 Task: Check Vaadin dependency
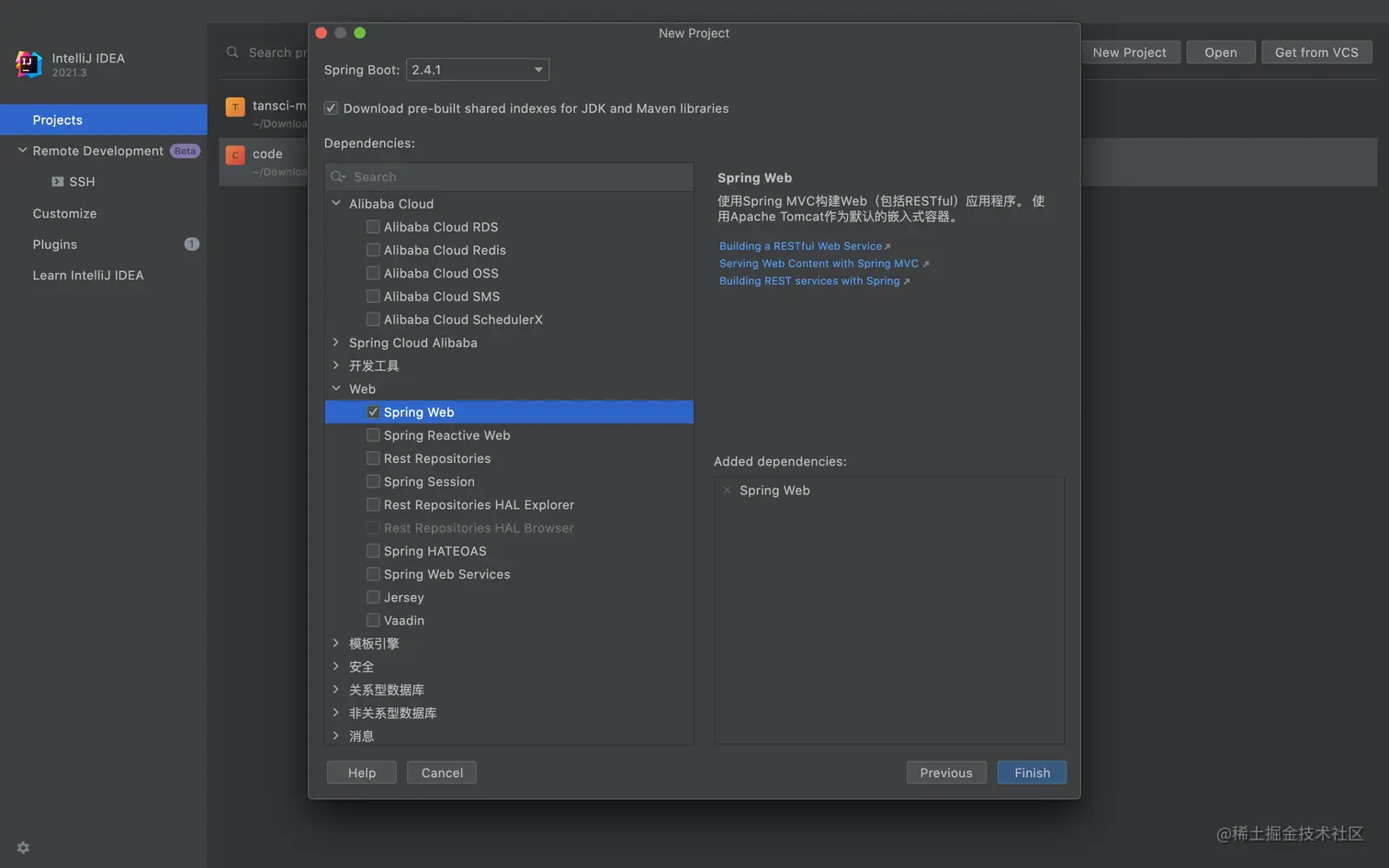click(x=373, y=620)
